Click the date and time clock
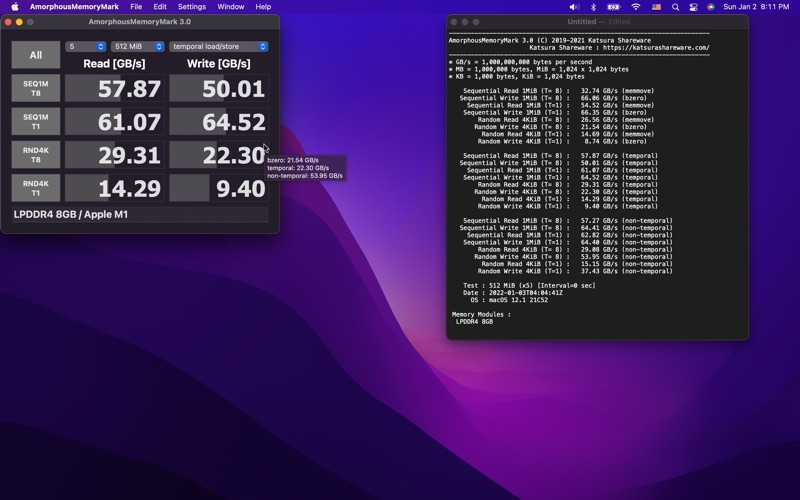800x500 pixels. pos(756,7)
